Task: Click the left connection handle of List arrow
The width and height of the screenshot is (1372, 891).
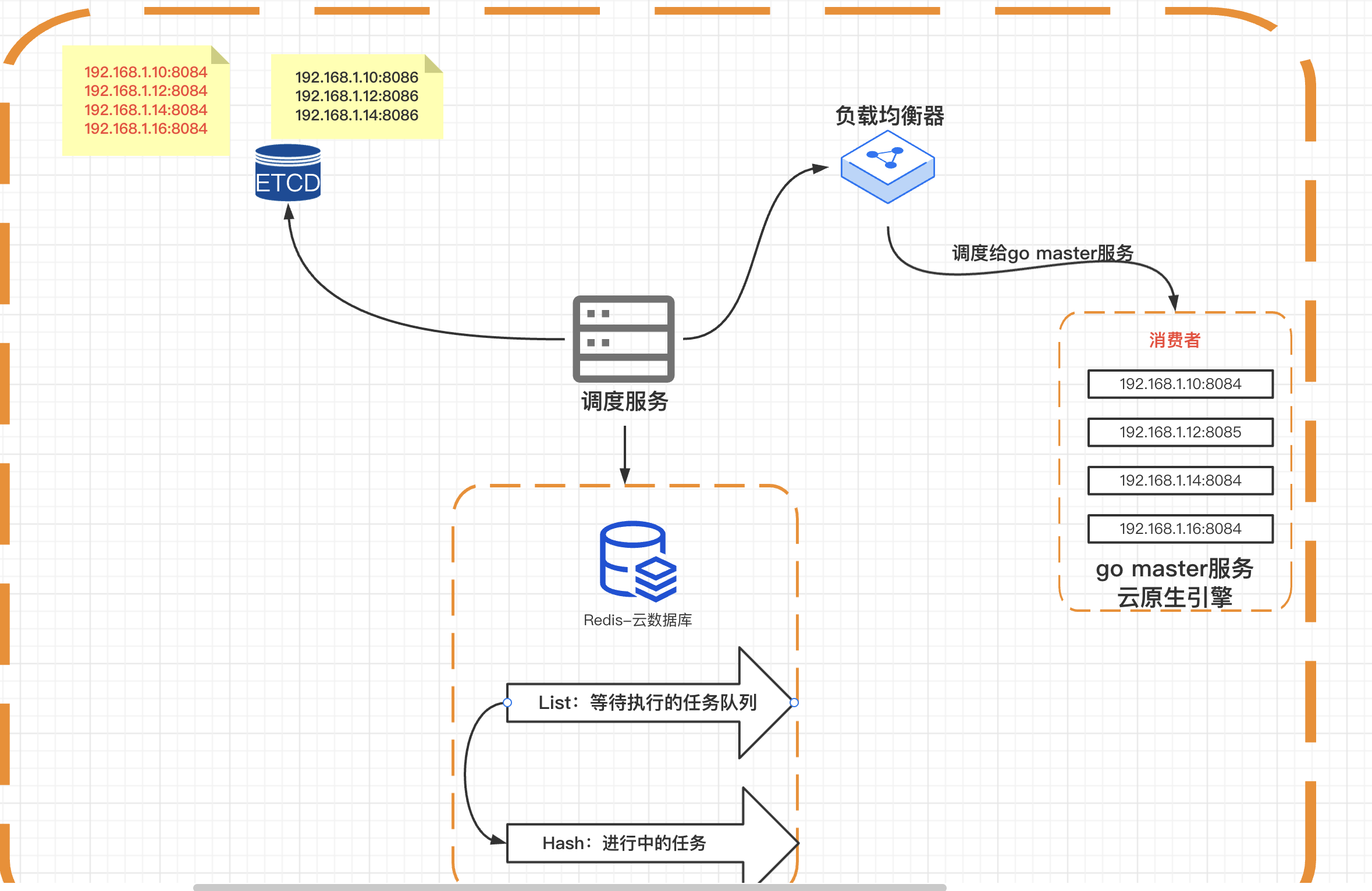Action: [507, 703]
